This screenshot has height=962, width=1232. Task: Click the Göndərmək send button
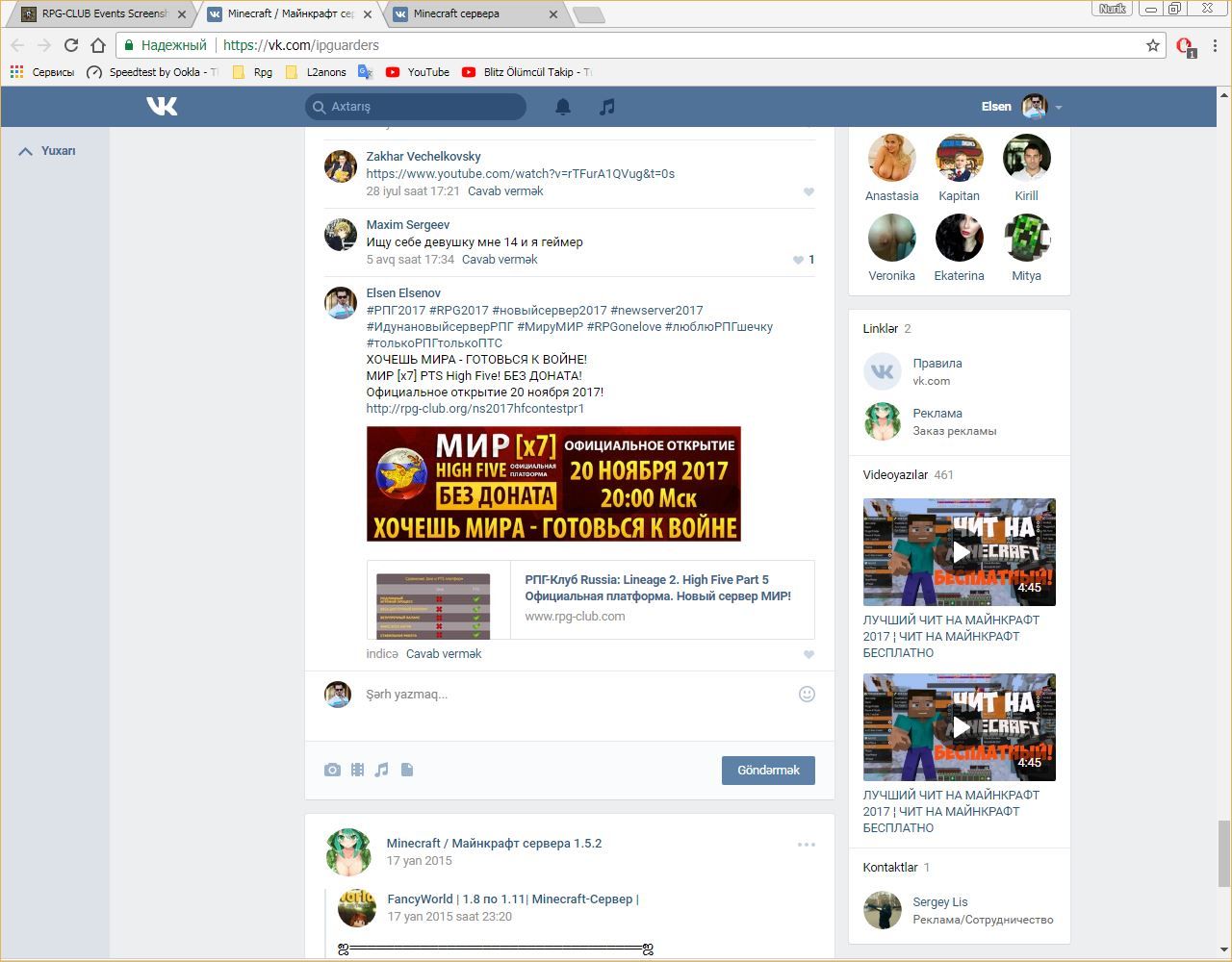pos(768,770)
